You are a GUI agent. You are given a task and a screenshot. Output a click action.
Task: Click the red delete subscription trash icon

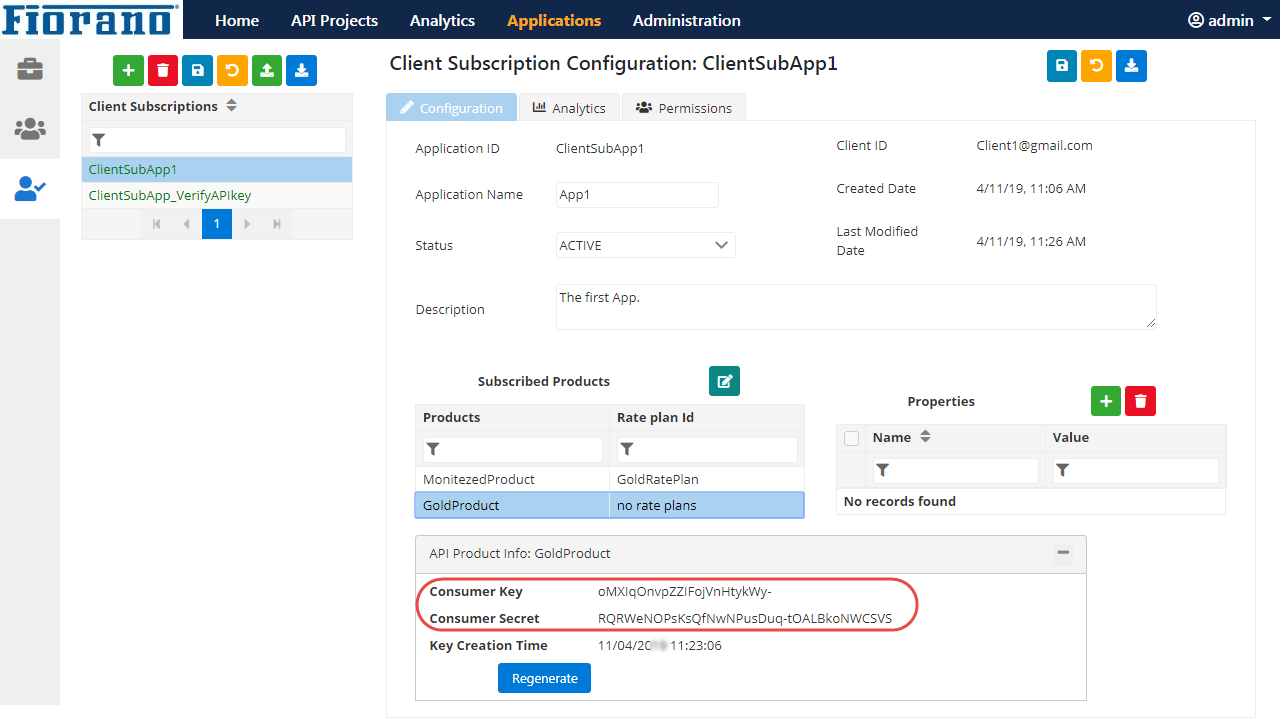coord(163,70)
